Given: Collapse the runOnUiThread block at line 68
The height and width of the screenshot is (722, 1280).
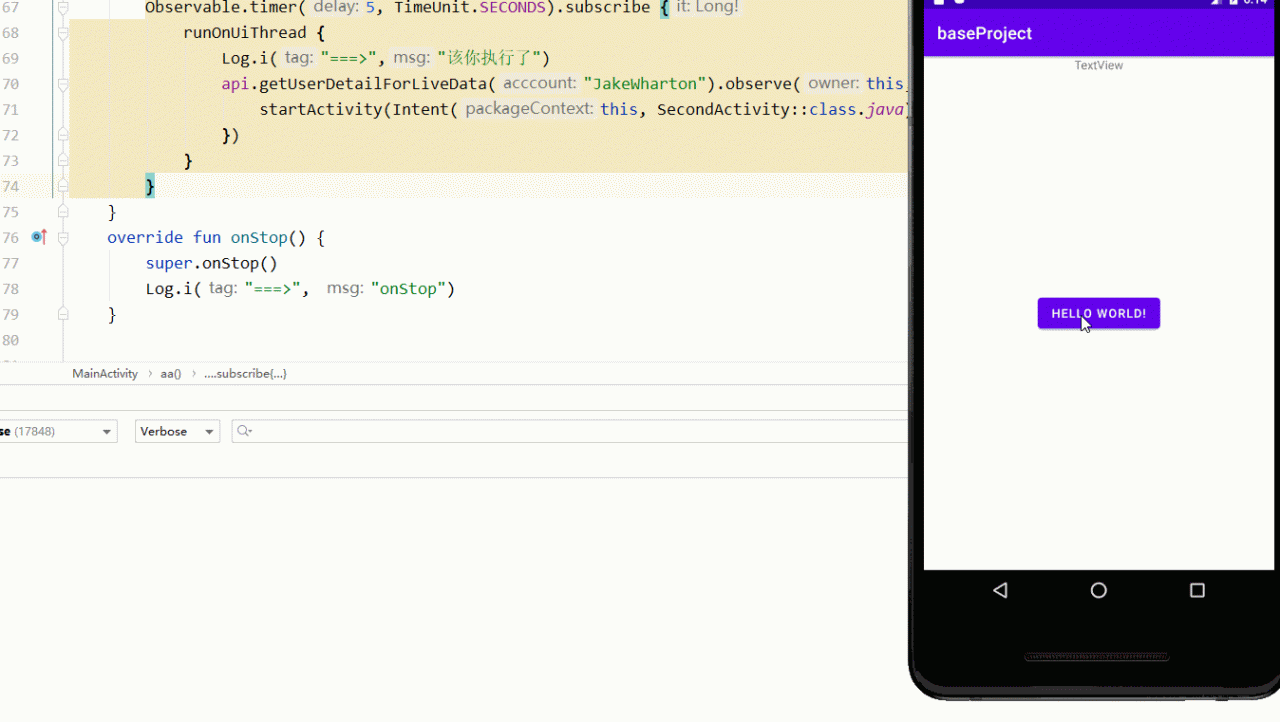Looking at the screenshot, I should pyautogui.click(x=63, y=33).
